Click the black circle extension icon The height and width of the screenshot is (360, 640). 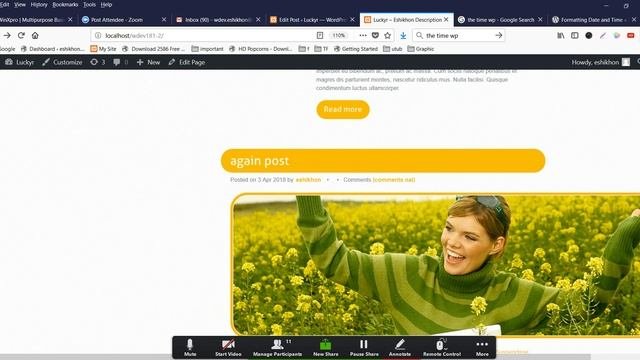[589, 36]
